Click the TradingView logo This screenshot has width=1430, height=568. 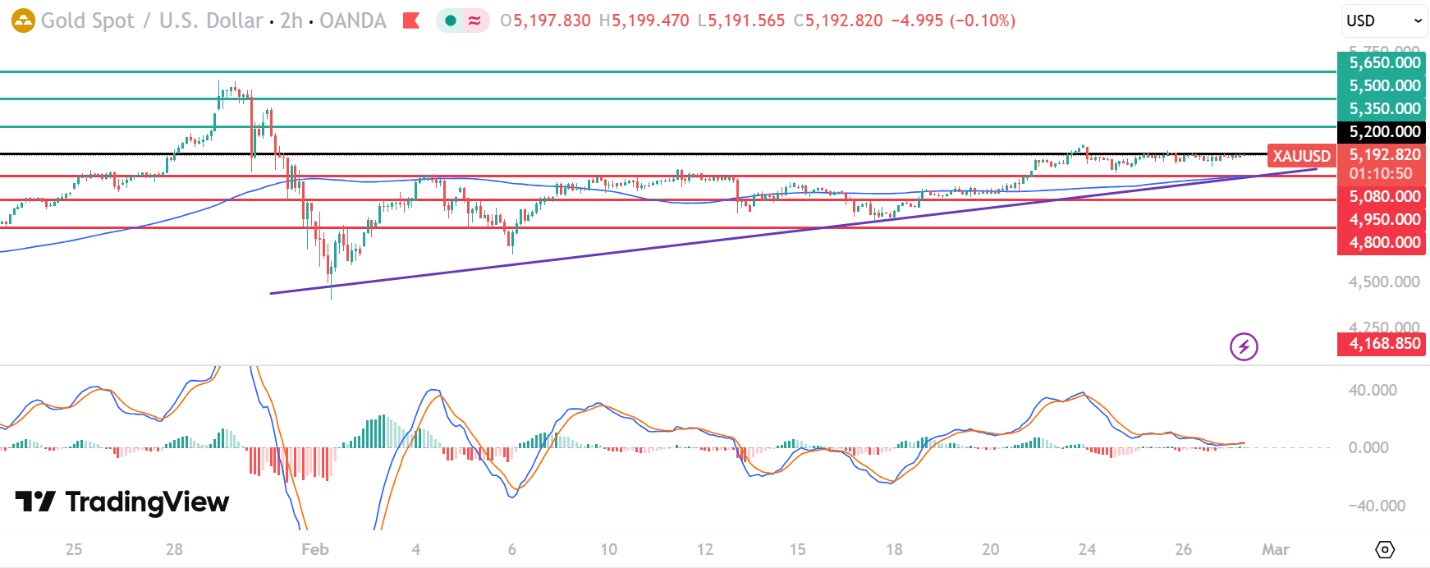122,502
